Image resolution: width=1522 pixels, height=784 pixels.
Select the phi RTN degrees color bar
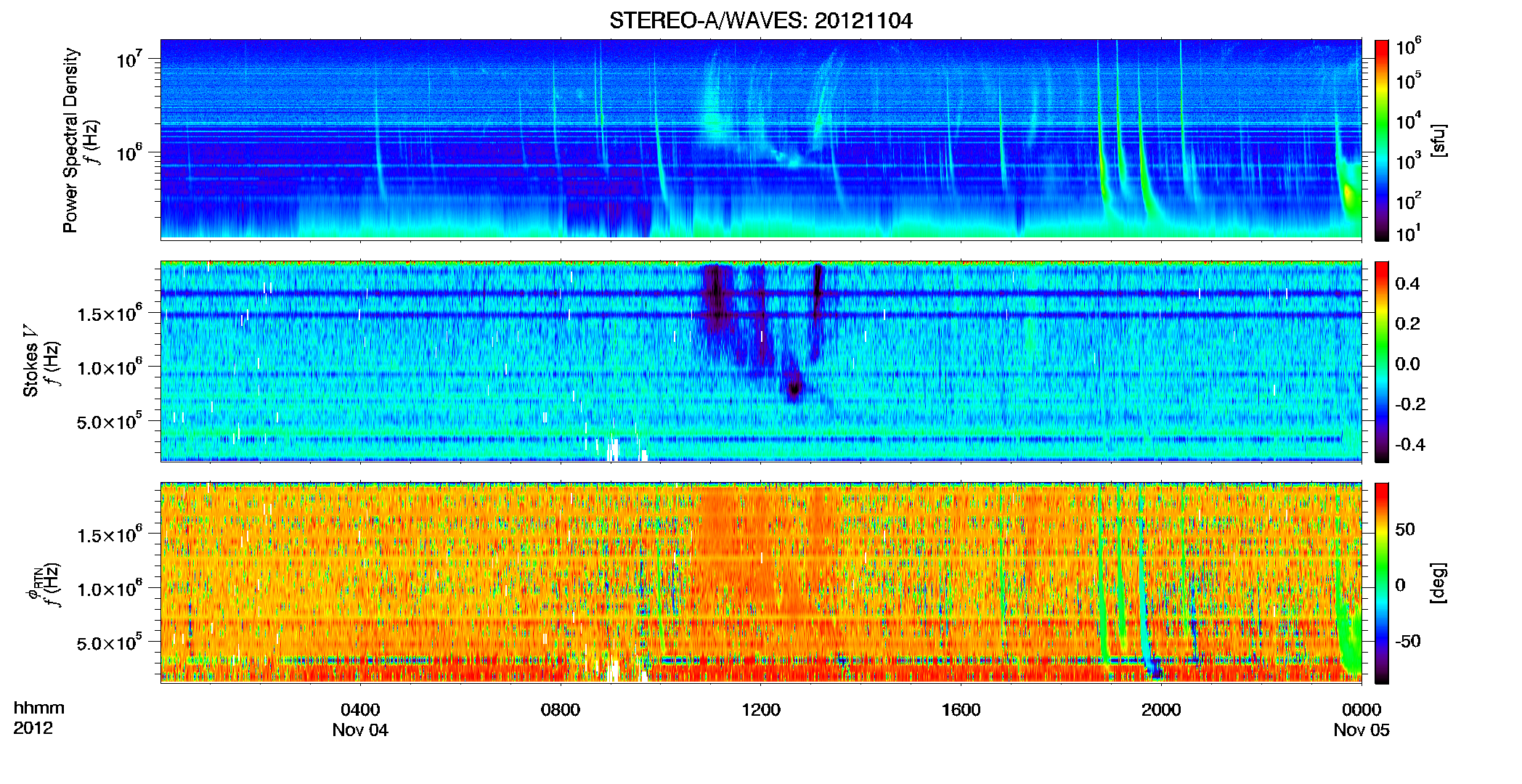pos(1381,583)
